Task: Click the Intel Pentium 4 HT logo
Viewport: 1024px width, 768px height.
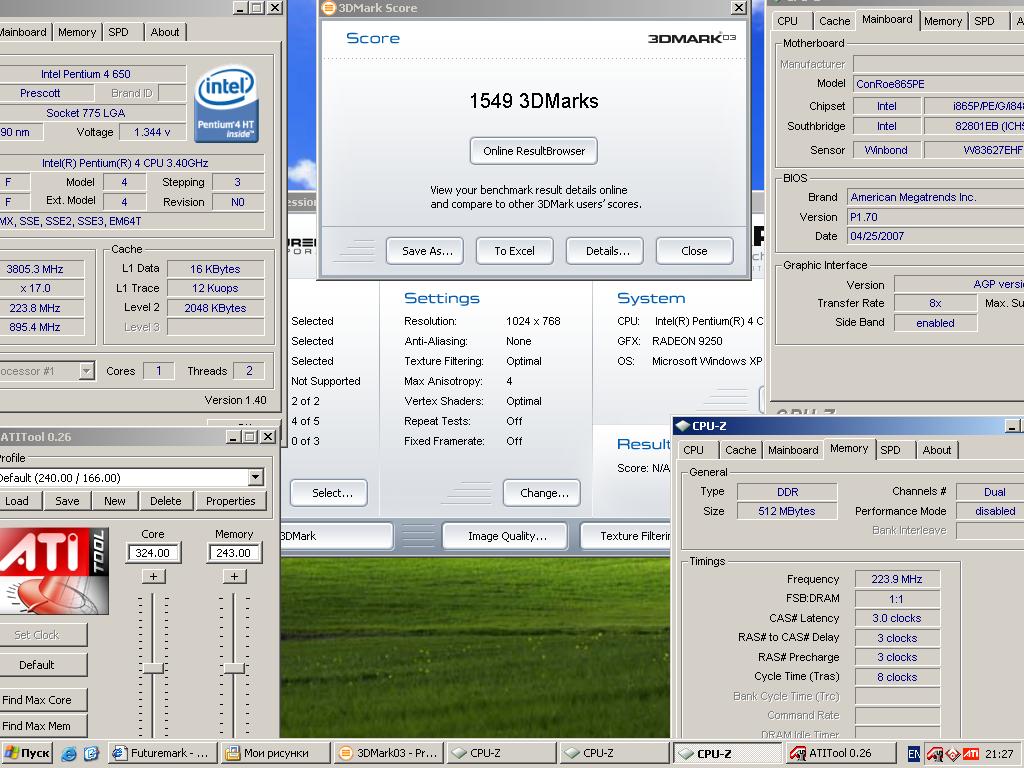Action: pos(226,104)
